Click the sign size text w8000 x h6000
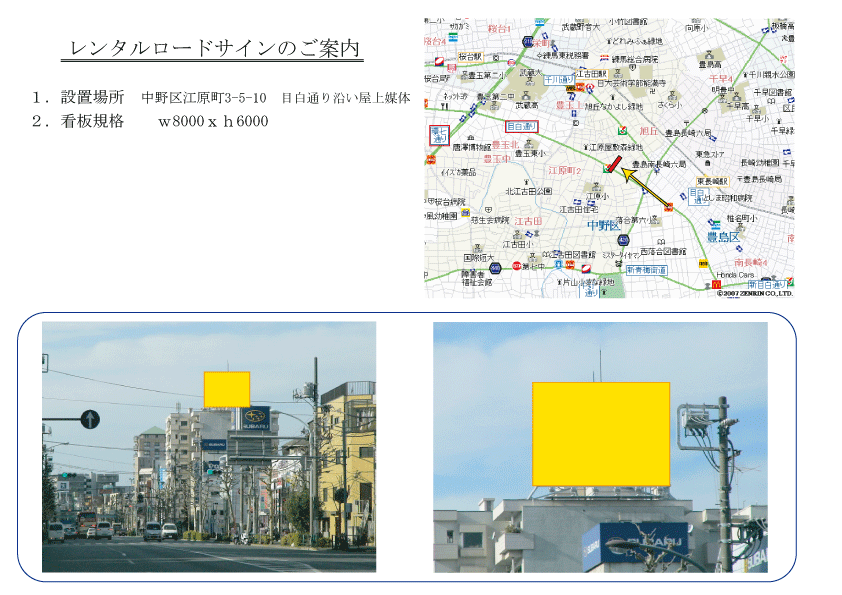Screen dimensions: 842x595 [x=213, y=121]
